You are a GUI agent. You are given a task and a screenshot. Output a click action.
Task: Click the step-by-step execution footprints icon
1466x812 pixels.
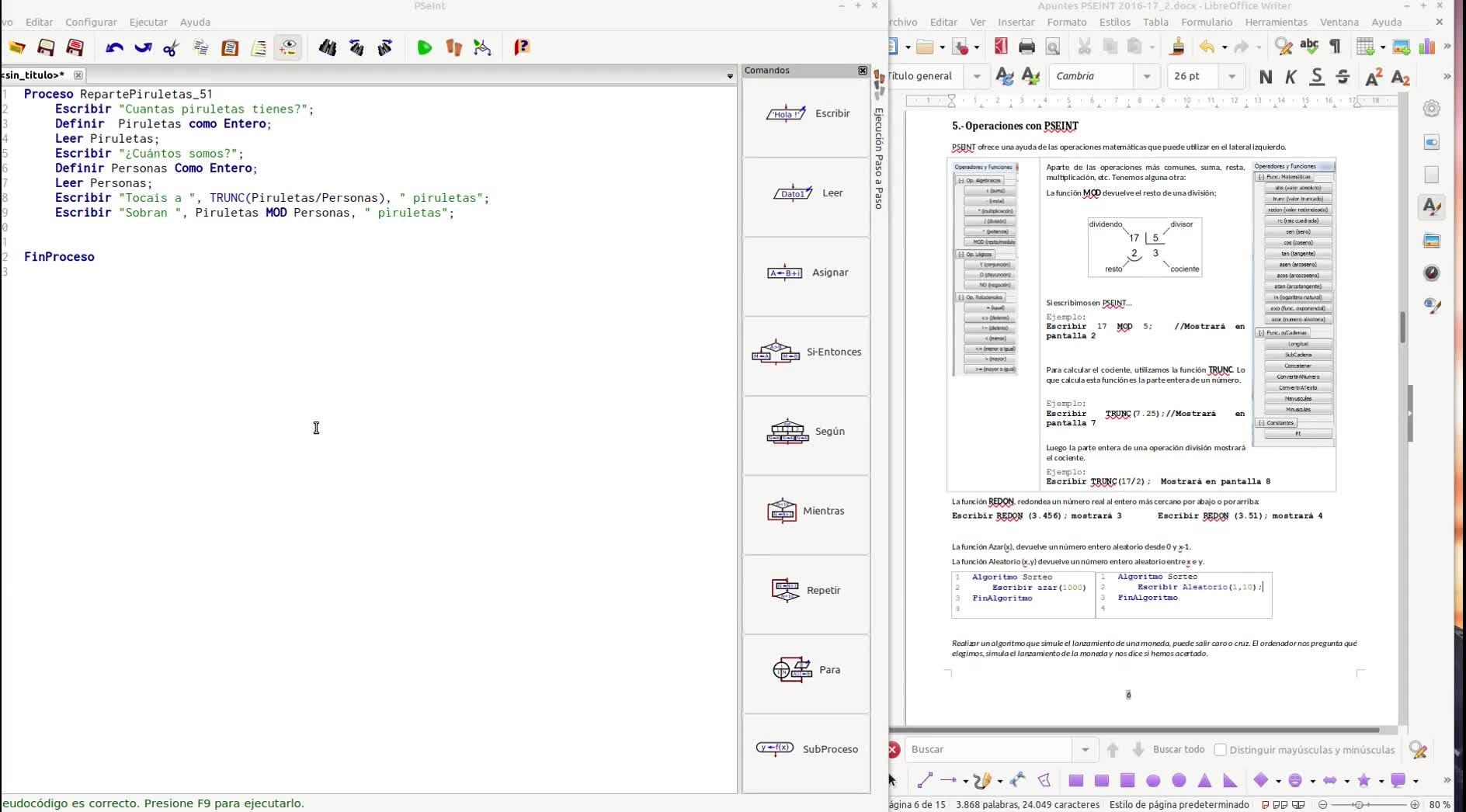pyautogui.click(x=453, y=48)
